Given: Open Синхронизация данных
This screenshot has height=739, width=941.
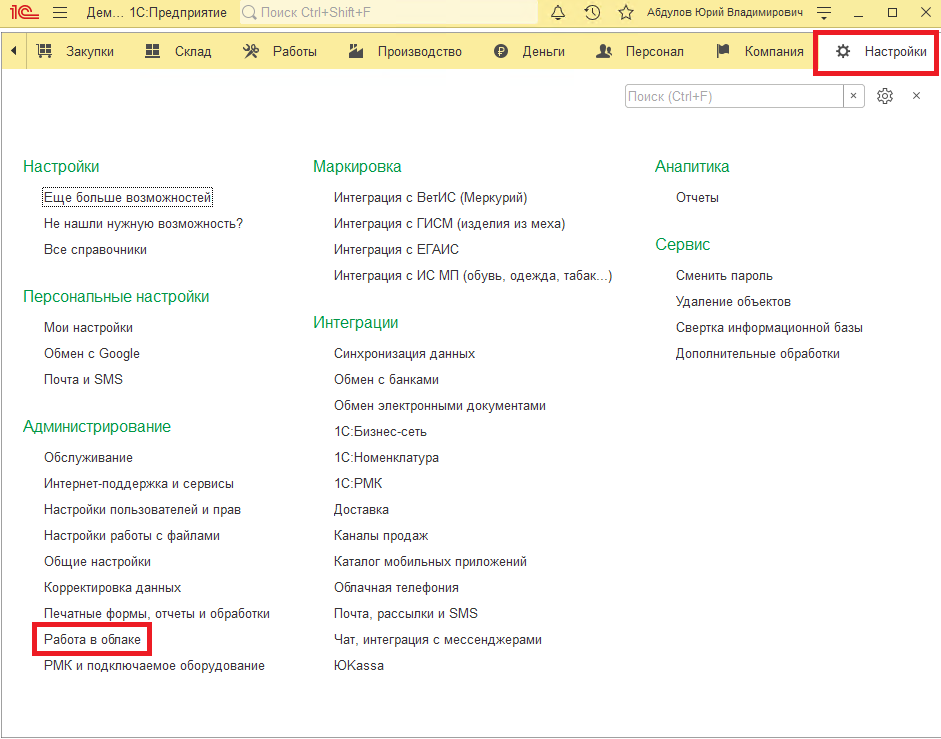Looking at the screenshot, I should [404, 354].
